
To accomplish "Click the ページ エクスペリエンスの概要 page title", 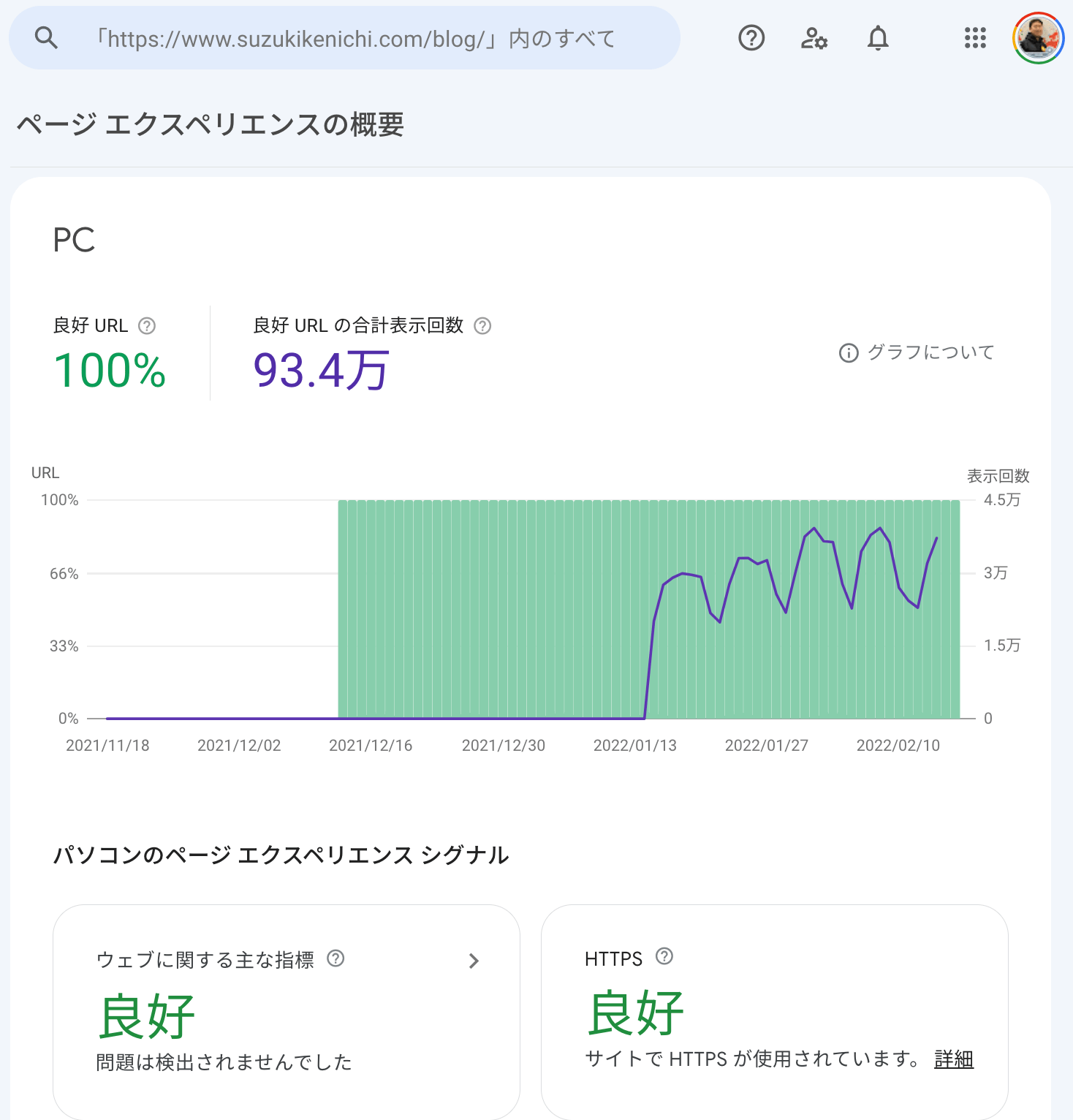I will 211,124.
